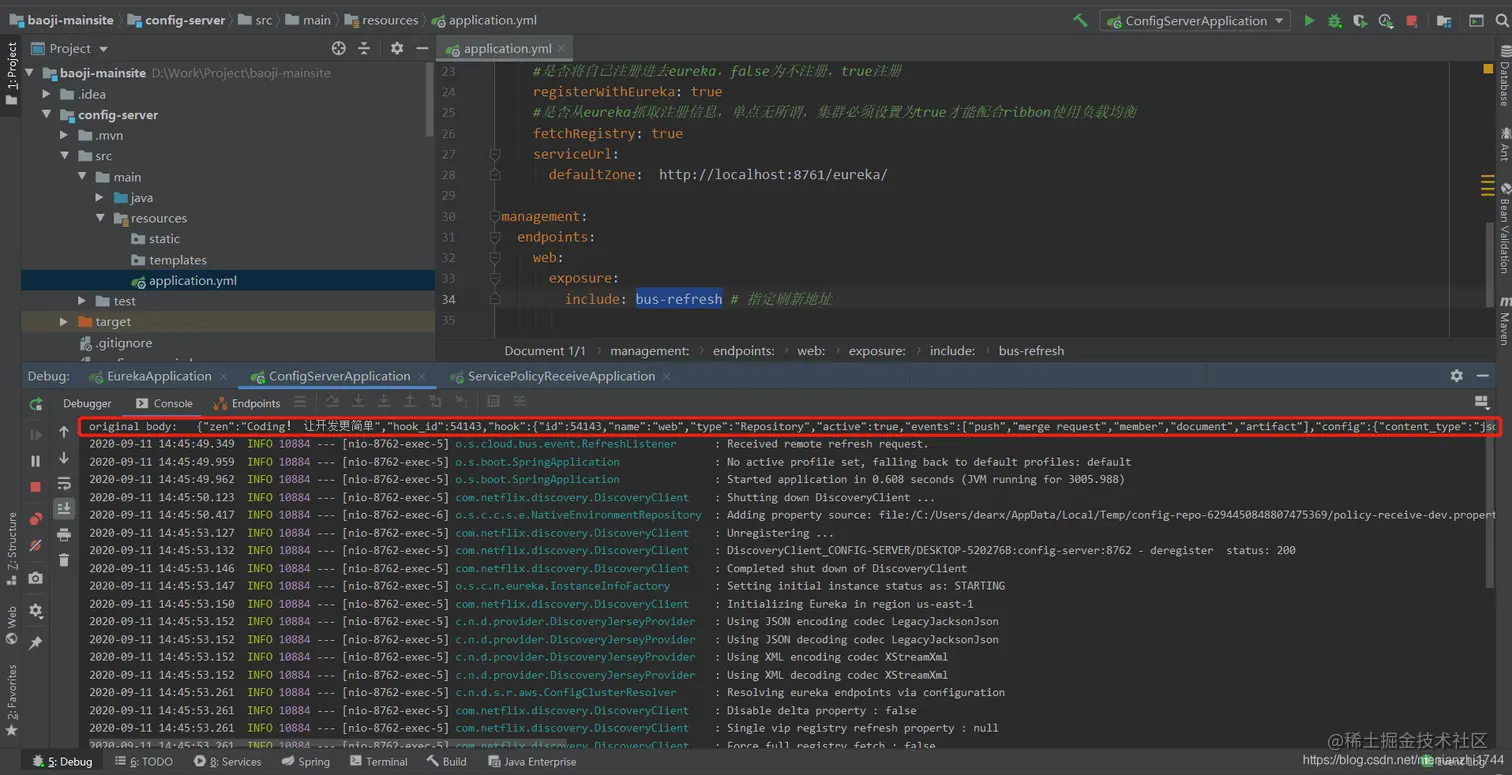Open the Endpoints tab in Debug panel

click(255, 403)
